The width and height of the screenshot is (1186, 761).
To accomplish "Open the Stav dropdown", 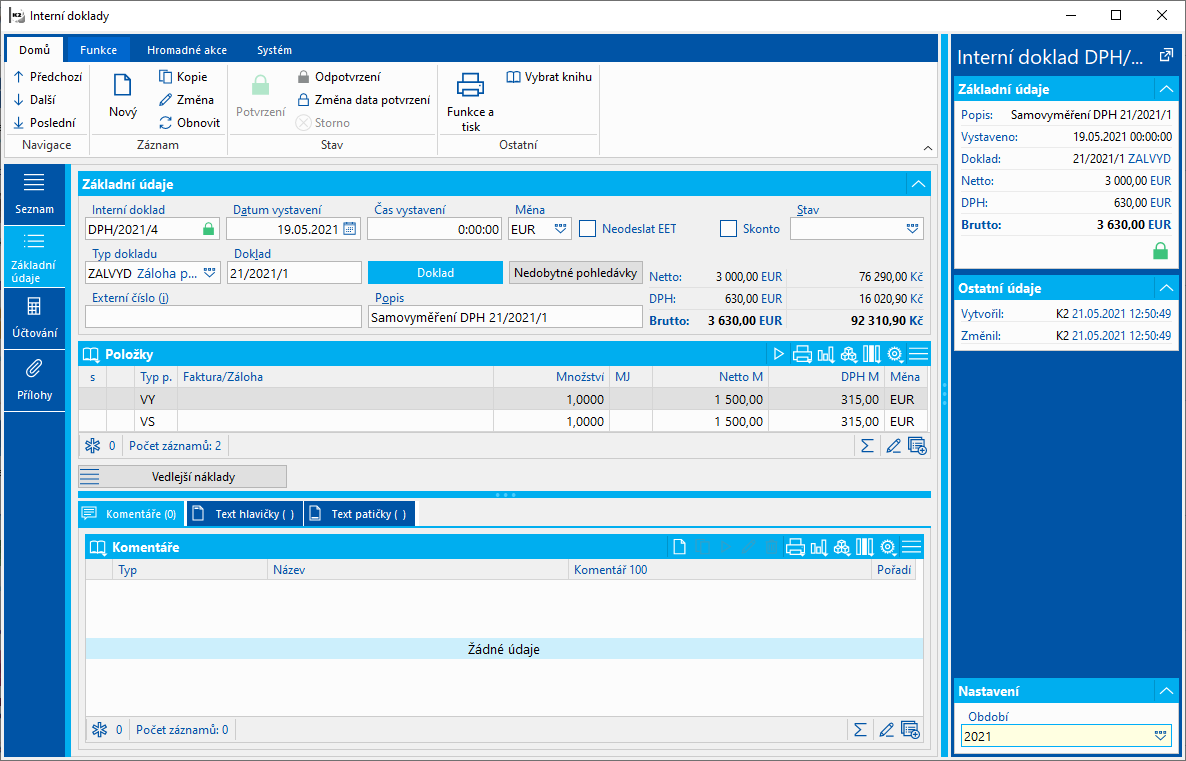I will (912, 229).
